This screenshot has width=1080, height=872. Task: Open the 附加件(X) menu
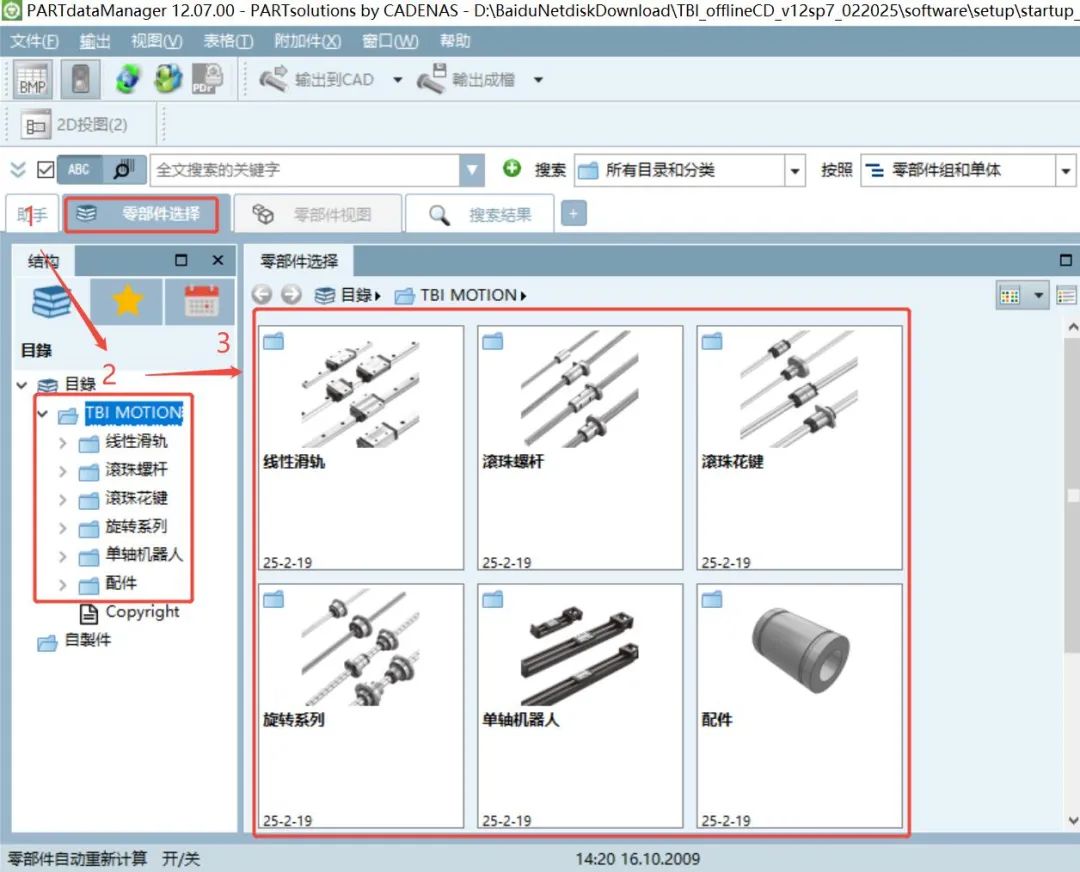coord(307,41)
